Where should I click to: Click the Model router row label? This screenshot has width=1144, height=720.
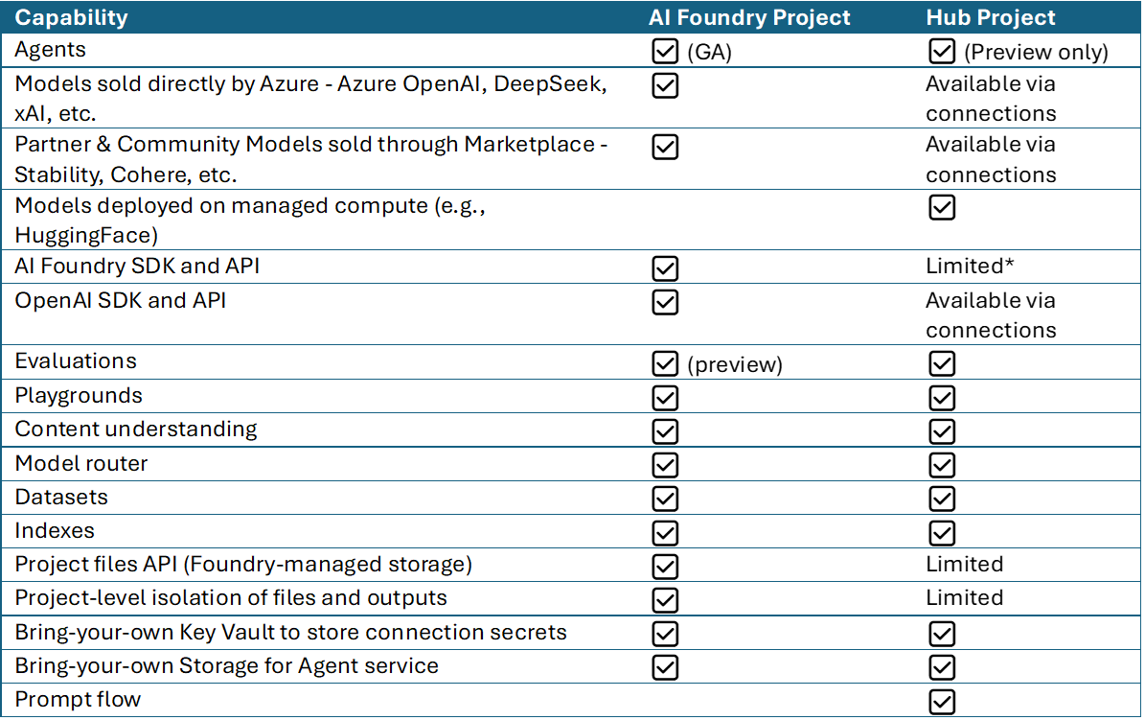[x=81, y=463]
